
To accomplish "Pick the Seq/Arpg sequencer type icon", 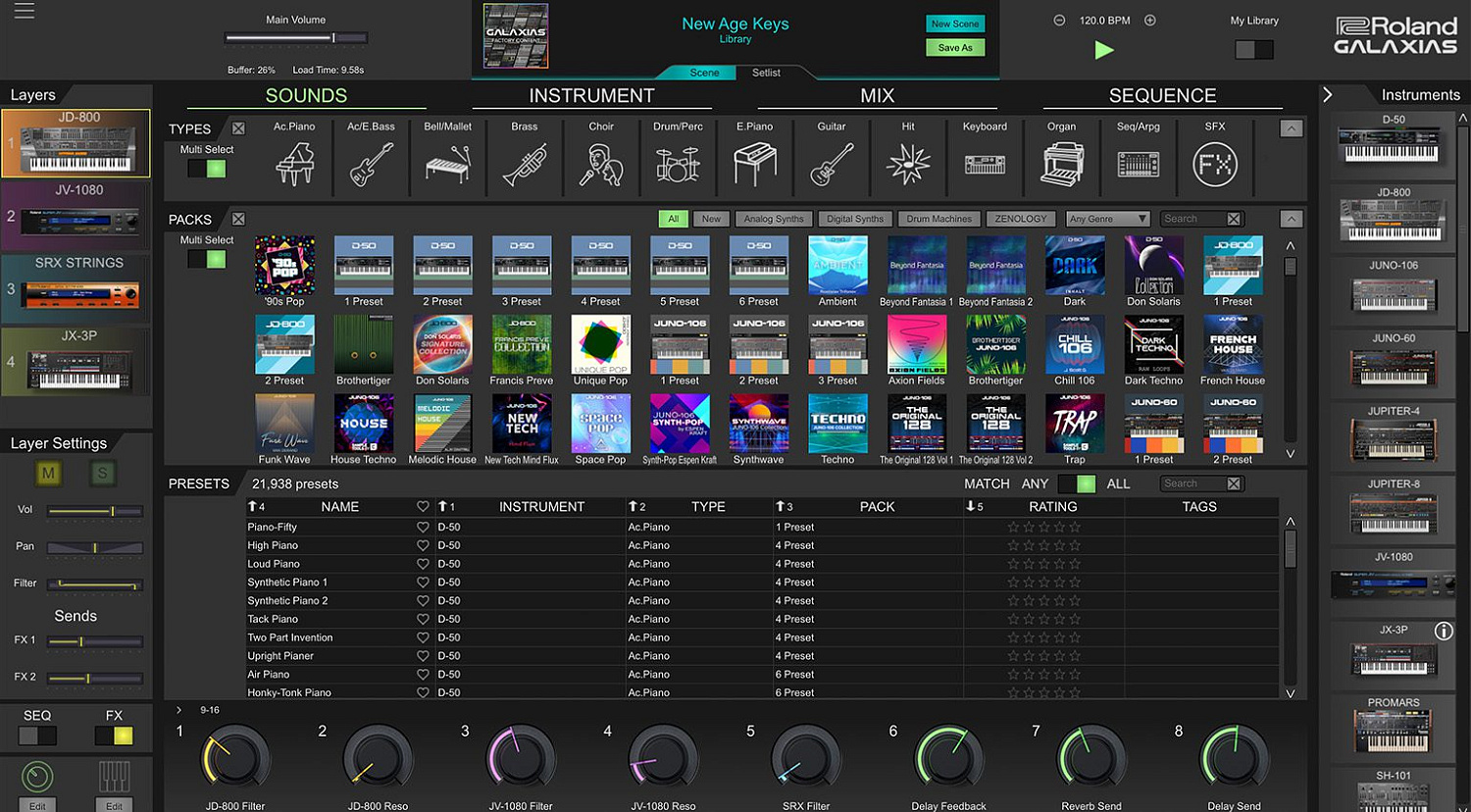I will click(1138, 165).
